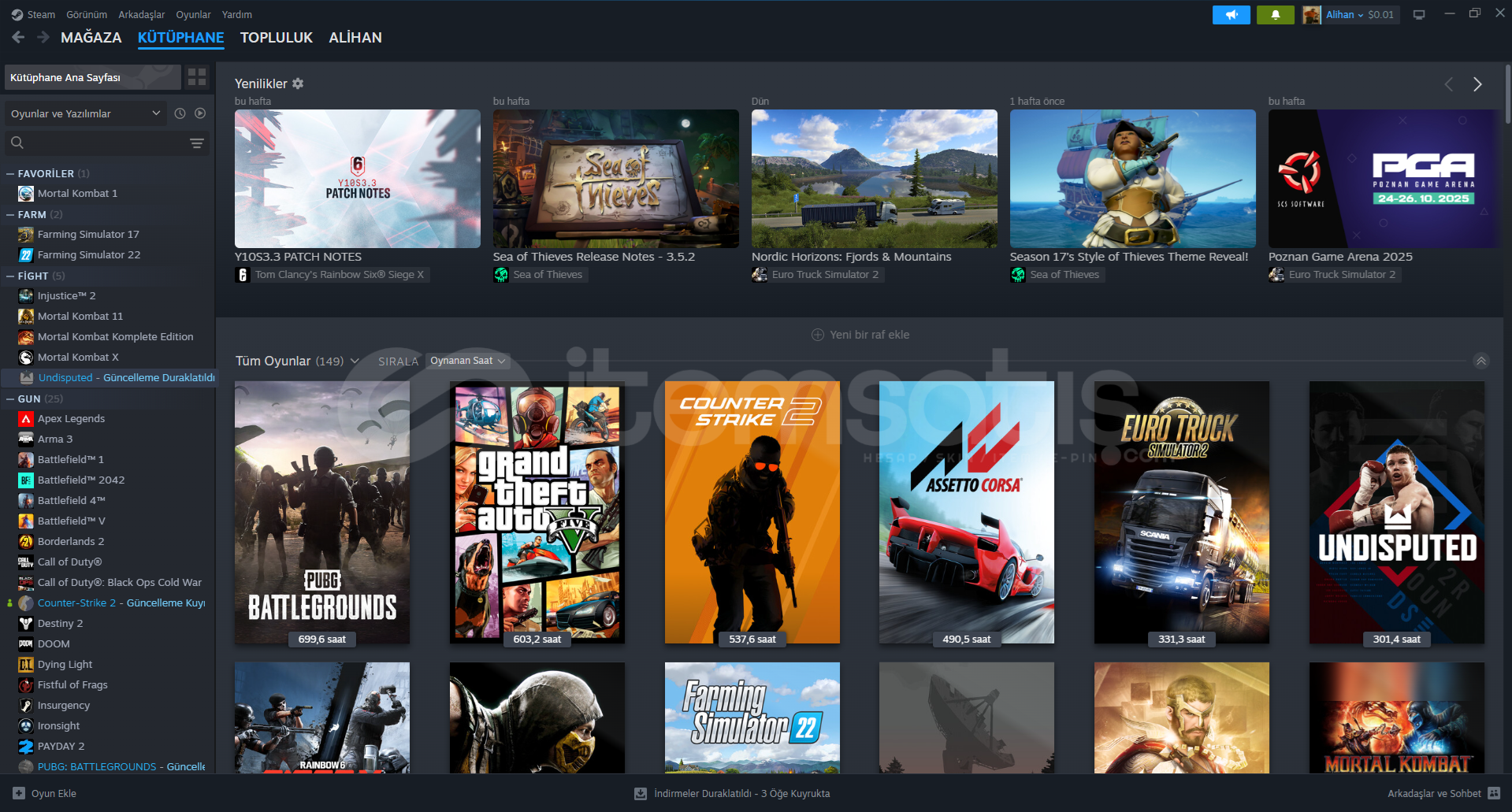Screen dimensions: 1512x812
Task: Show next Yenilikler news items
Action: pyautogui.click(x=1477, y=84)
